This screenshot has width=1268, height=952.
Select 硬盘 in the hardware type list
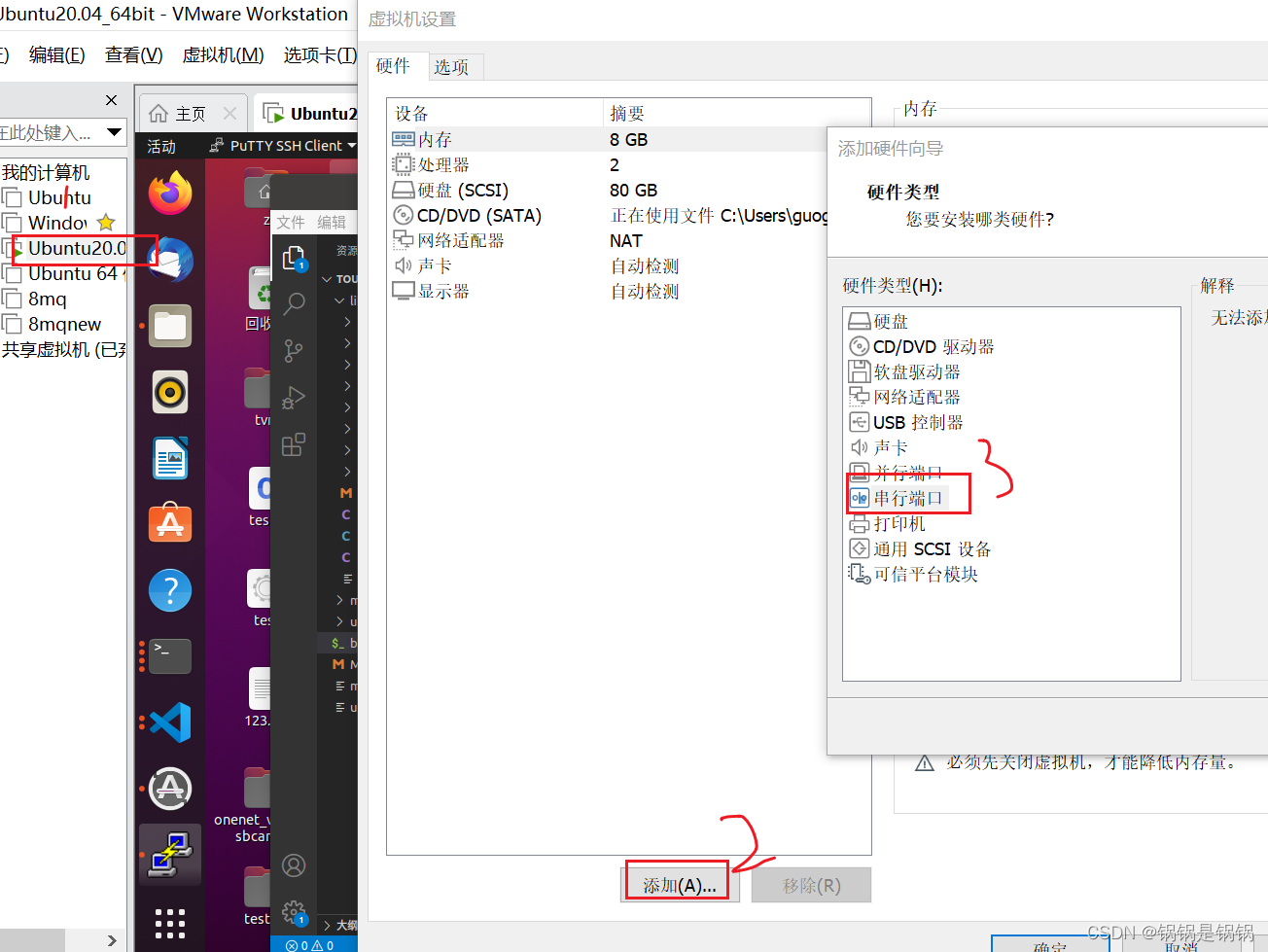(879, 321)
